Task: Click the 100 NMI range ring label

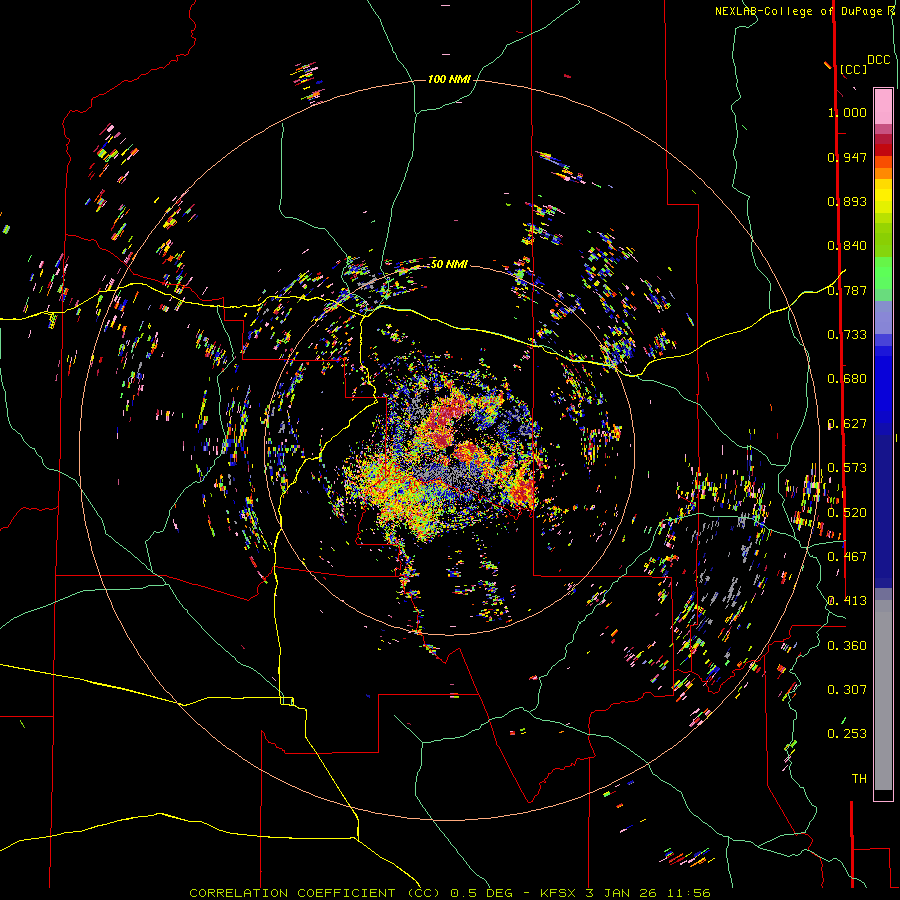Action: (449, 79)
